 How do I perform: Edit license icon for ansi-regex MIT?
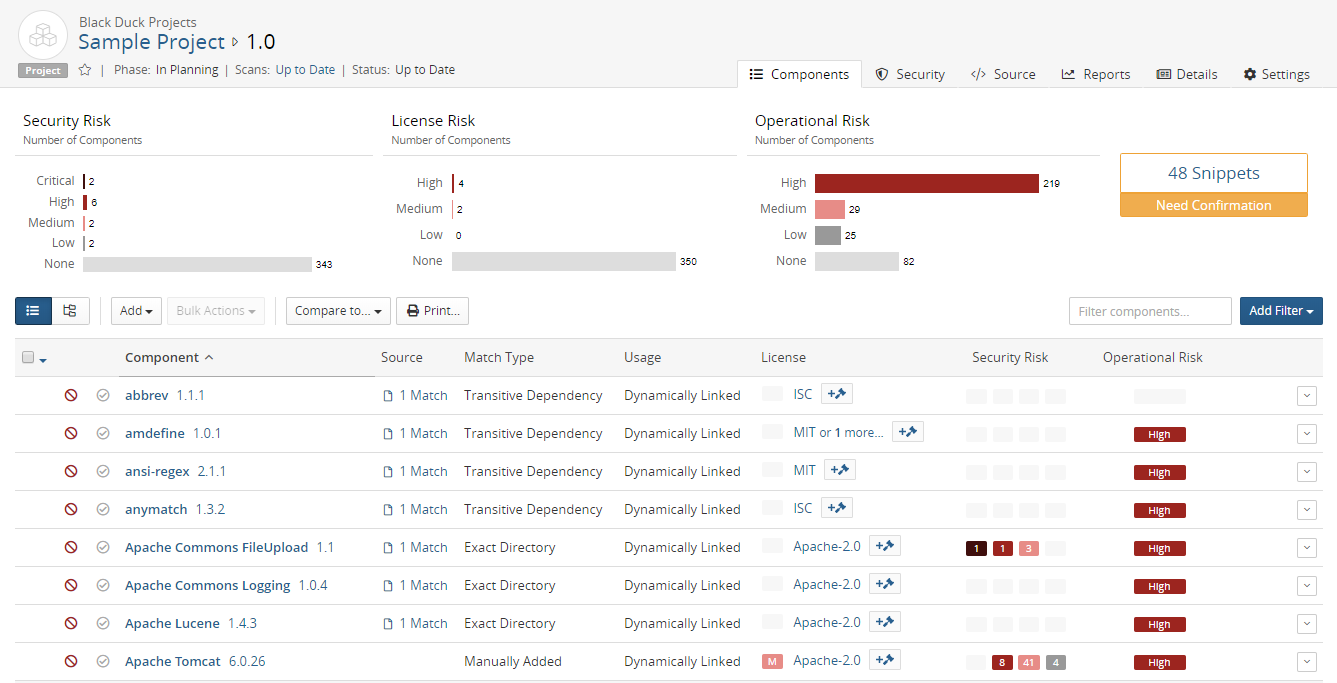839,470
